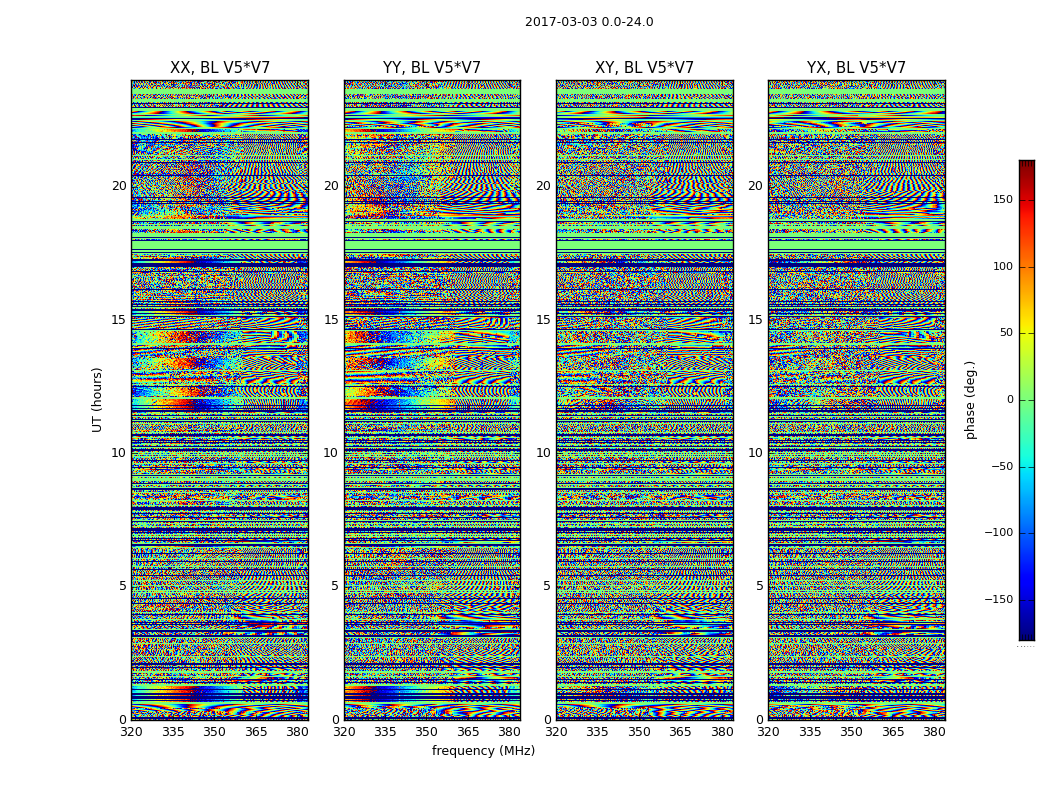
Task: Click the 350 MHz tick under YX plot
Action: coord(851,732)
